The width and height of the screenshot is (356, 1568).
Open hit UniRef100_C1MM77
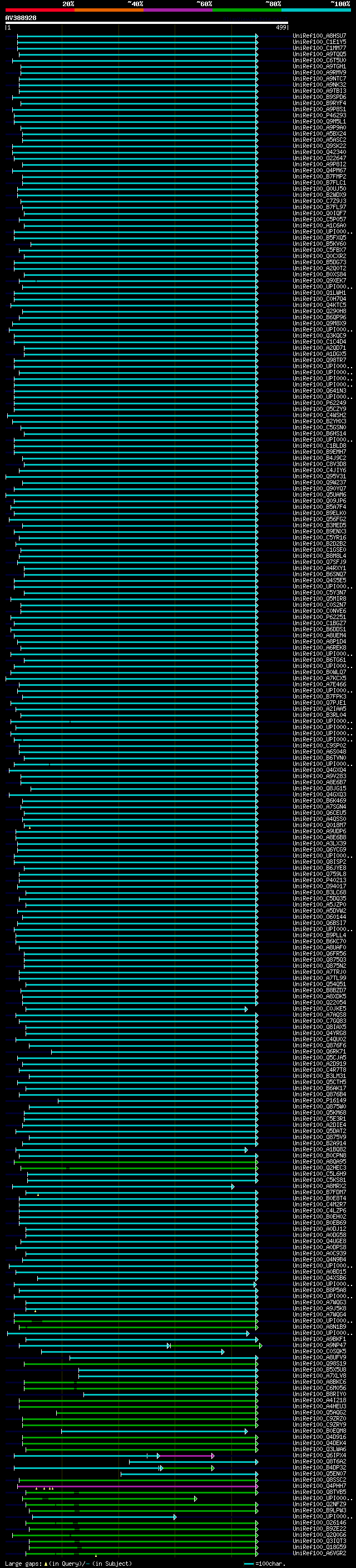click(319, 48)
